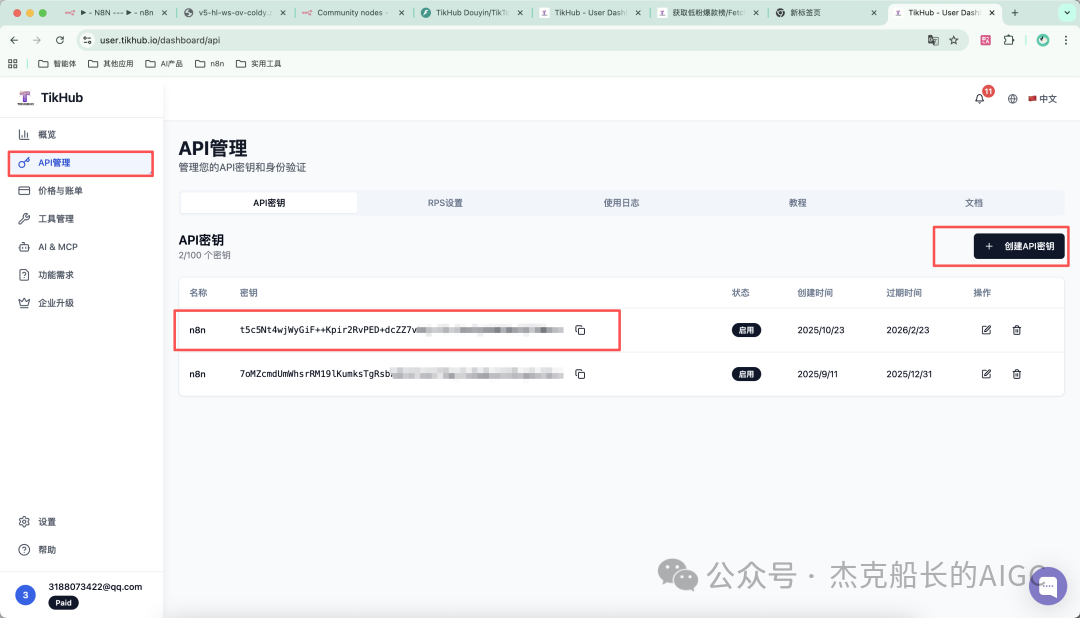
Task: Open 企业升级 enterprise upgrade
Action: pos(55,303)
